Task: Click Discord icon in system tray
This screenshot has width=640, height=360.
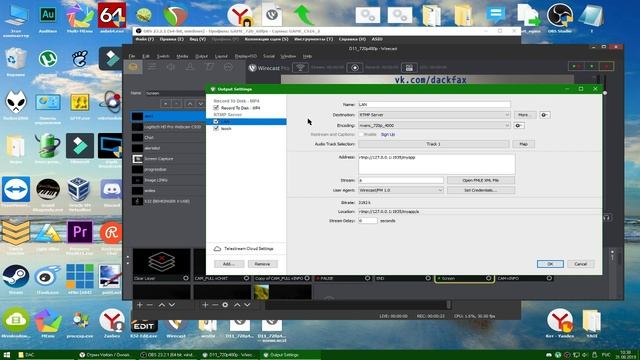Action: pyautogui.click(x=549, y=355)
